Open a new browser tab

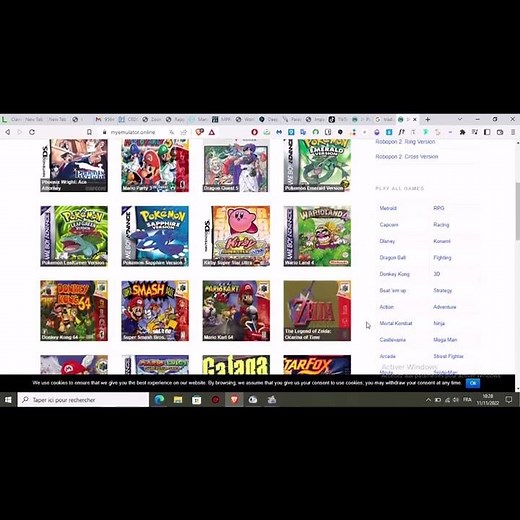point(428,119)
